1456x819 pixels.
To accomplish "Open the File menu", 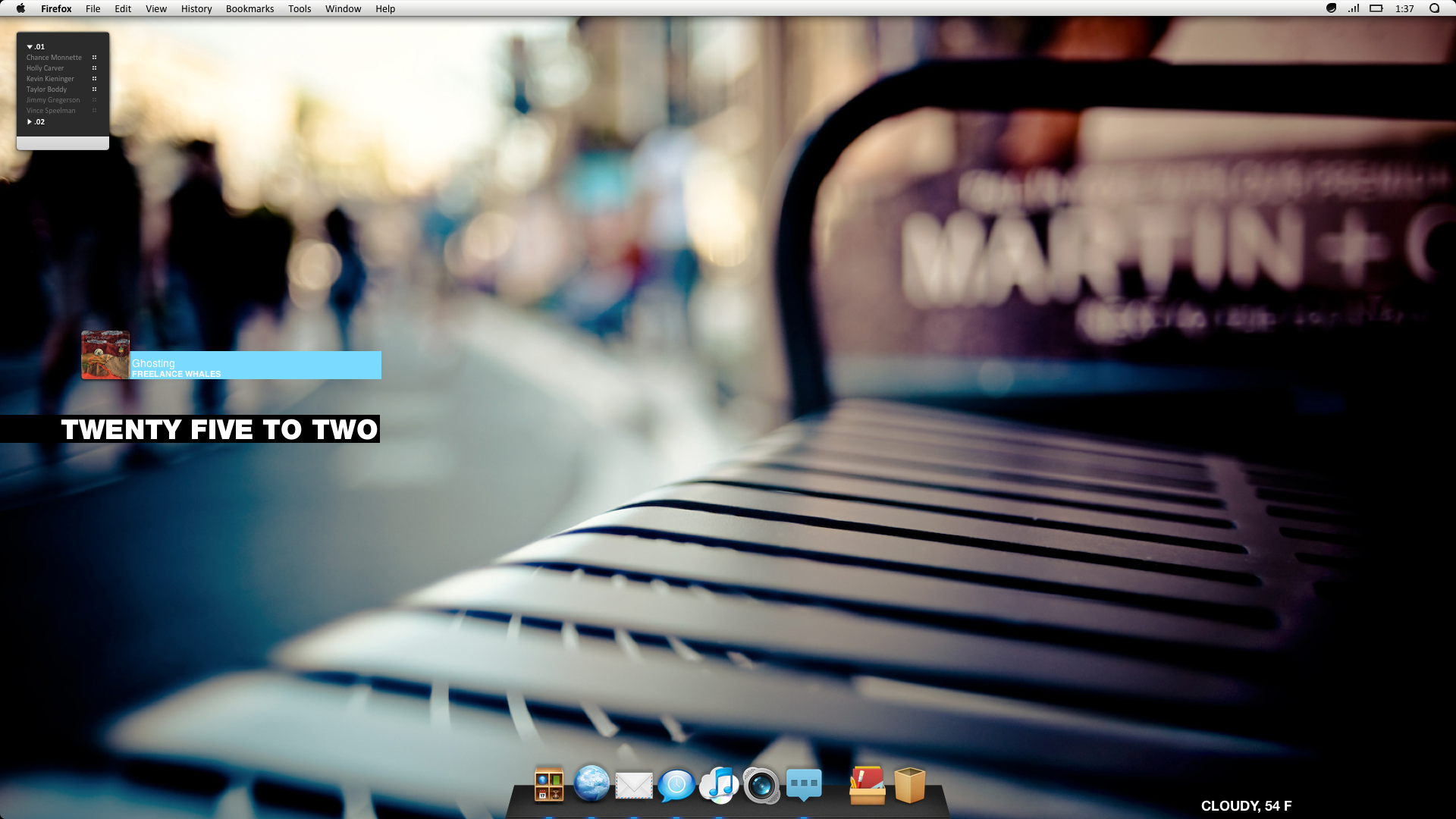I will (x=93, y=9).
